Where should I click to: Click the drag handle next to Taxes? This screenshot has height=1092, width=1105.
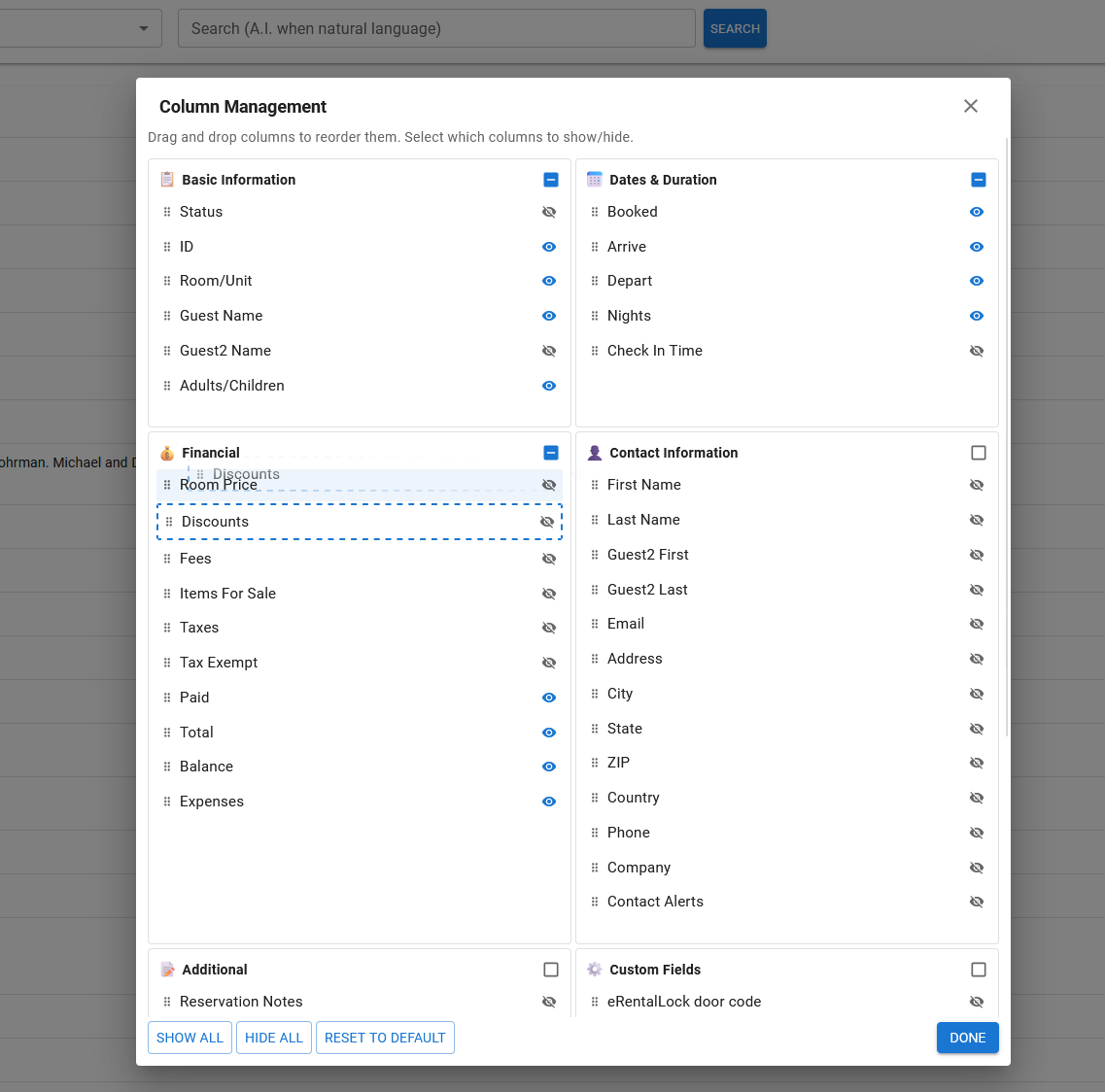pos(167,628)
